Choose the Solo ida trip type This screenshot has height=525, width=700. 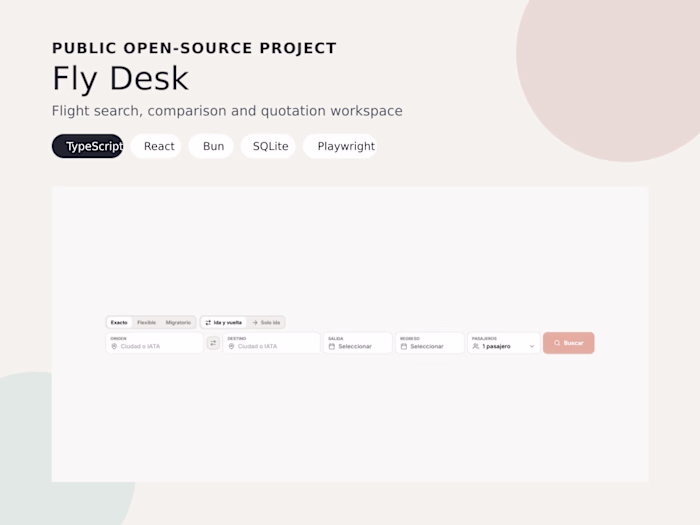click(266, 322)
